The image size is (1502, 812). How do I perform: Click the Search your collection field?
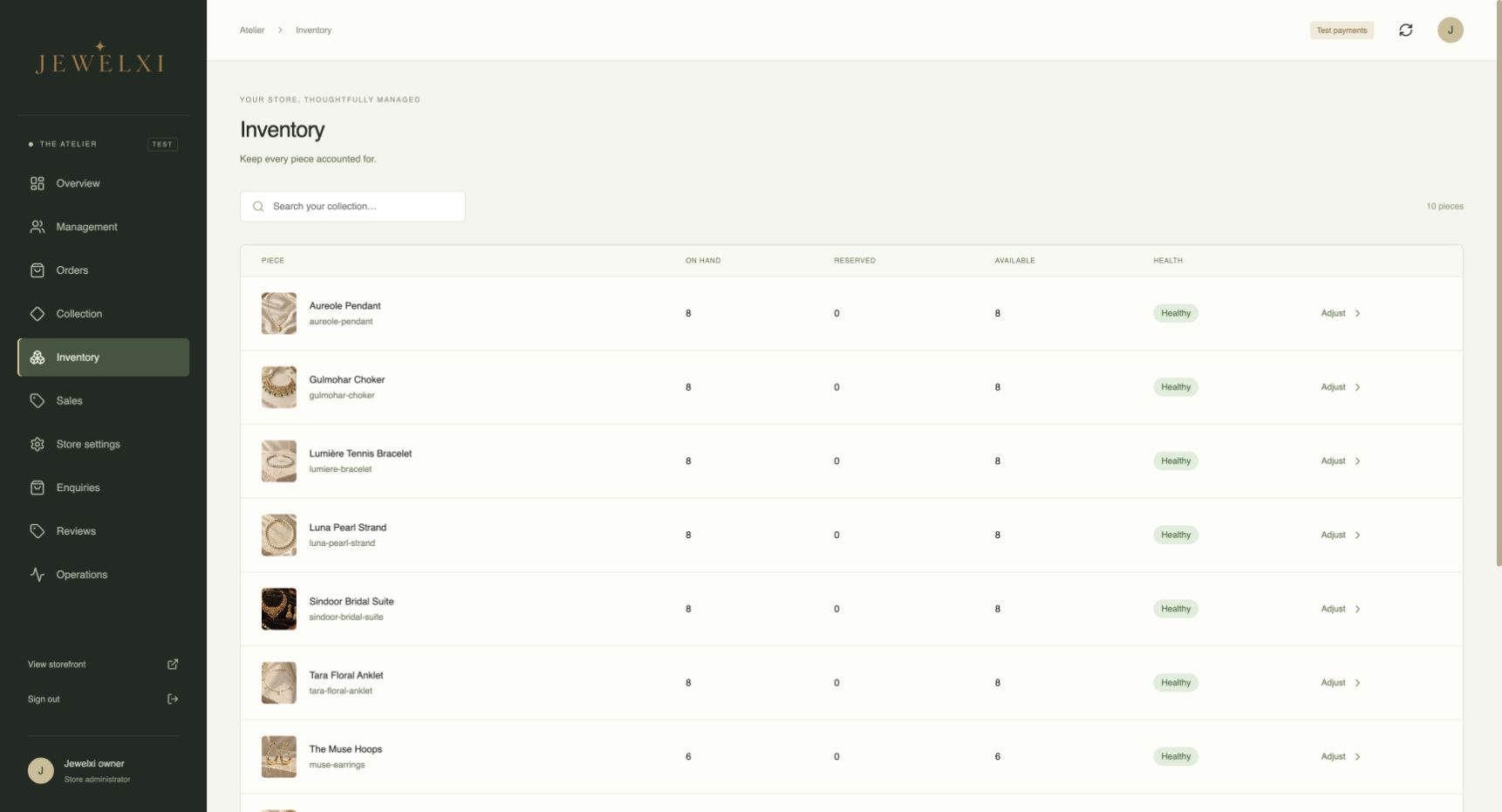[x=352, y=207]
